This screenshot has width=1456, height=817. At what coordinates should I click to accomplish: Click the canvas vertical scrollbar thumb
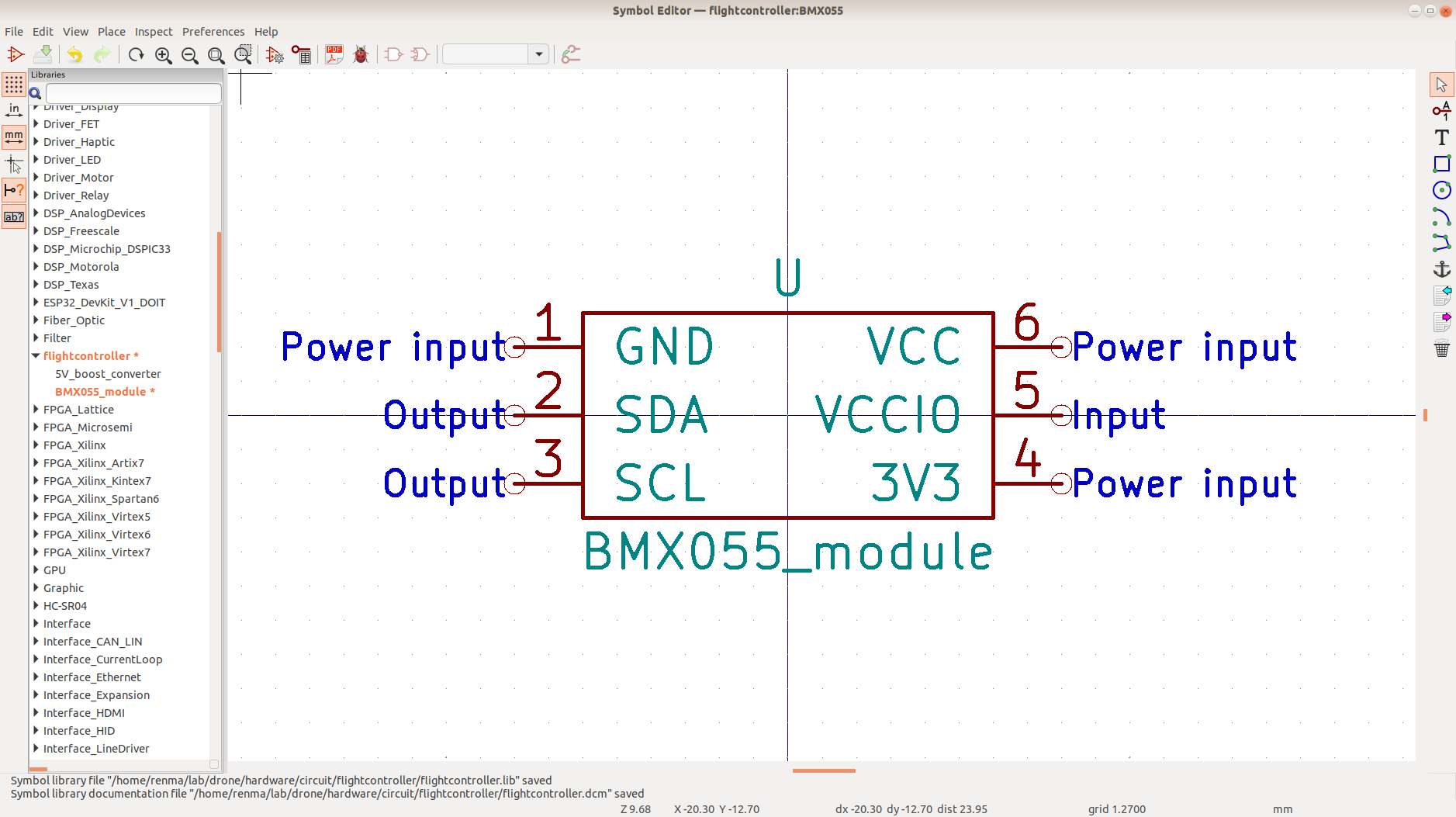tap(1425, 415)
